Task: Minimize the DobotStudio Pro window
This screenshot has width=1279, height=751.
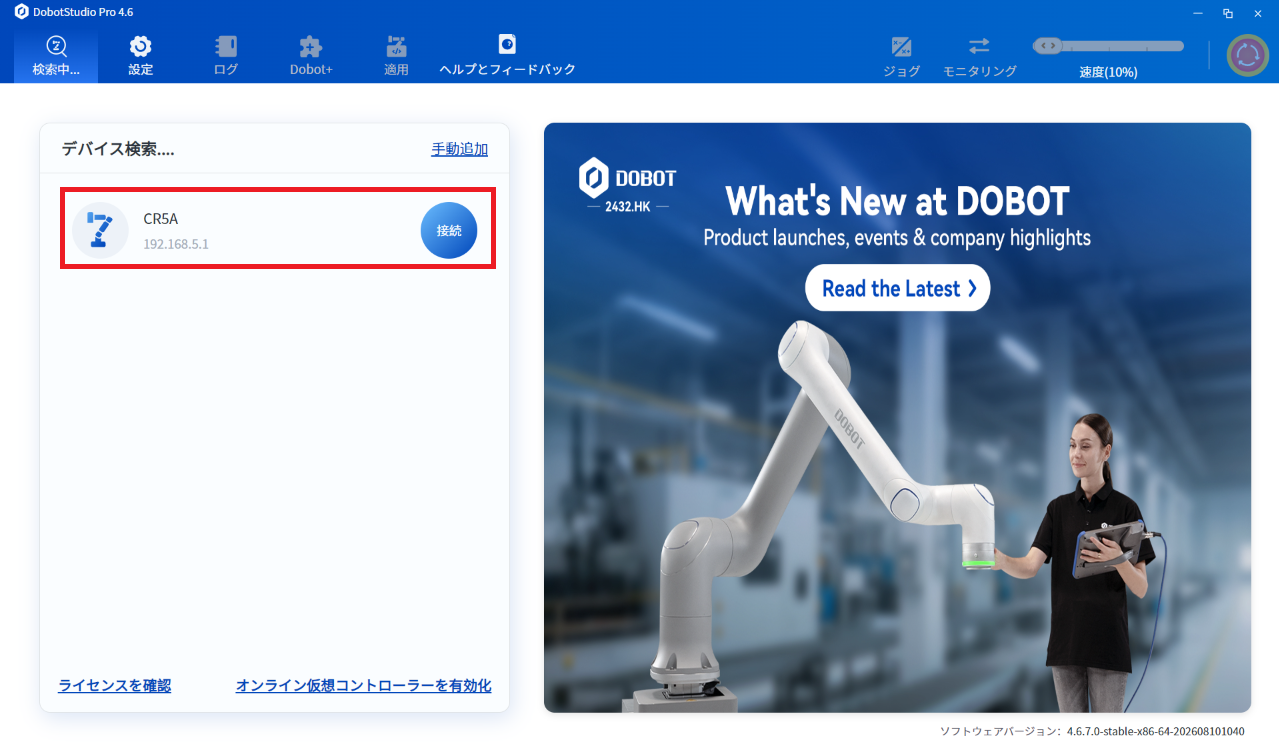Action: tap(1198, 12)
